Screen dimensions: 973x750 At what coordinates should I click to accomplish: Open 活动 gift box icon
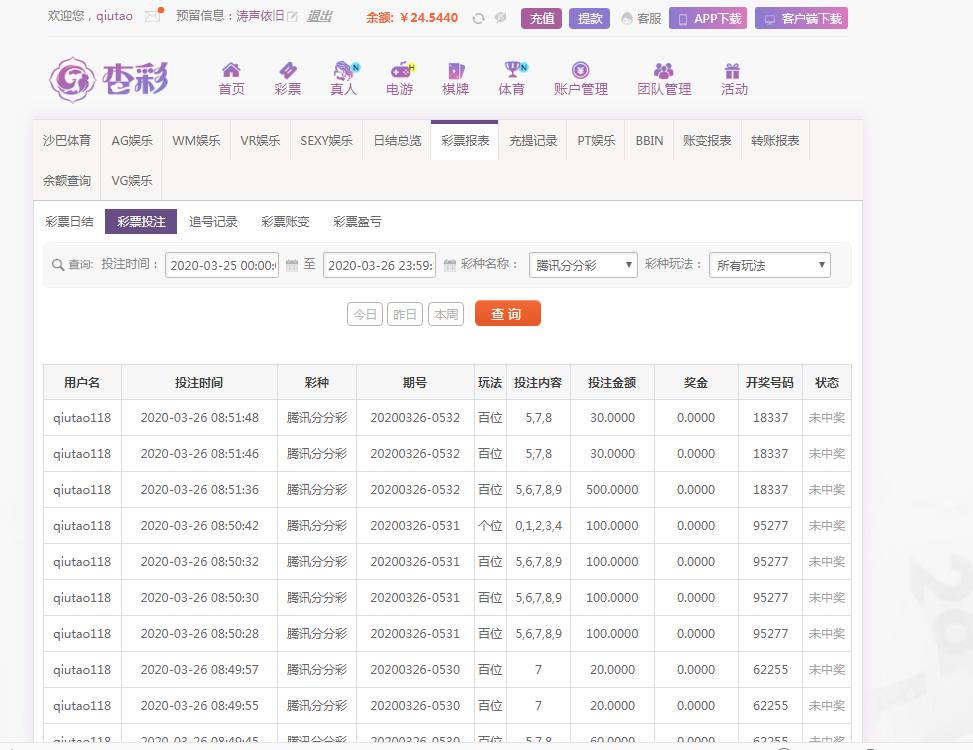733,71
